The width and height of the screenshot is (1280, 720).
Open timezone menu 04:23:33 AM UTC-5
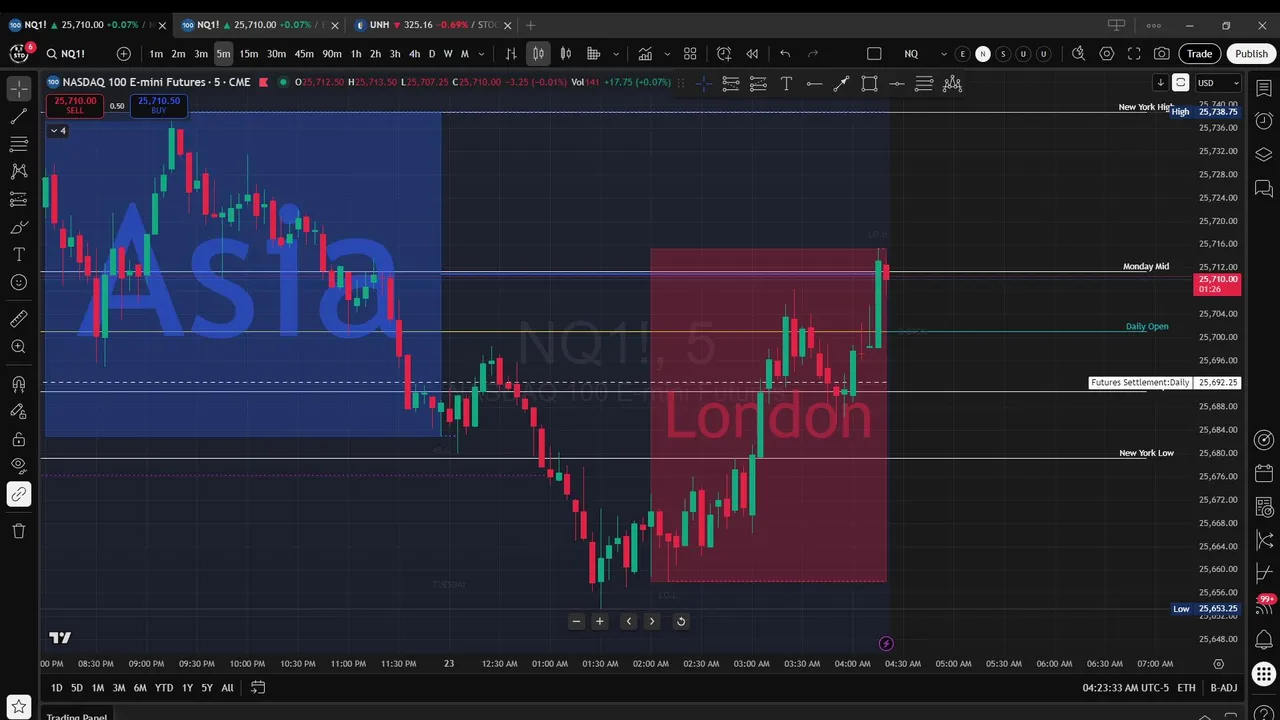[x=1125, y=687]
